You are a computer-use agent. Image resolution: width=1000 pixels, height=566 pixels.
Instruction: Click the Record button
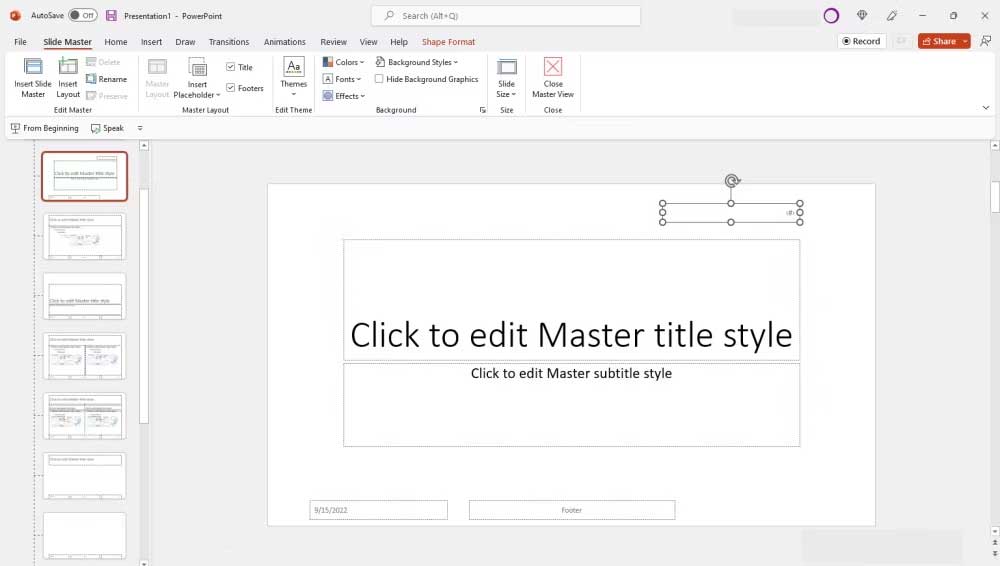[x=861, y=41]
